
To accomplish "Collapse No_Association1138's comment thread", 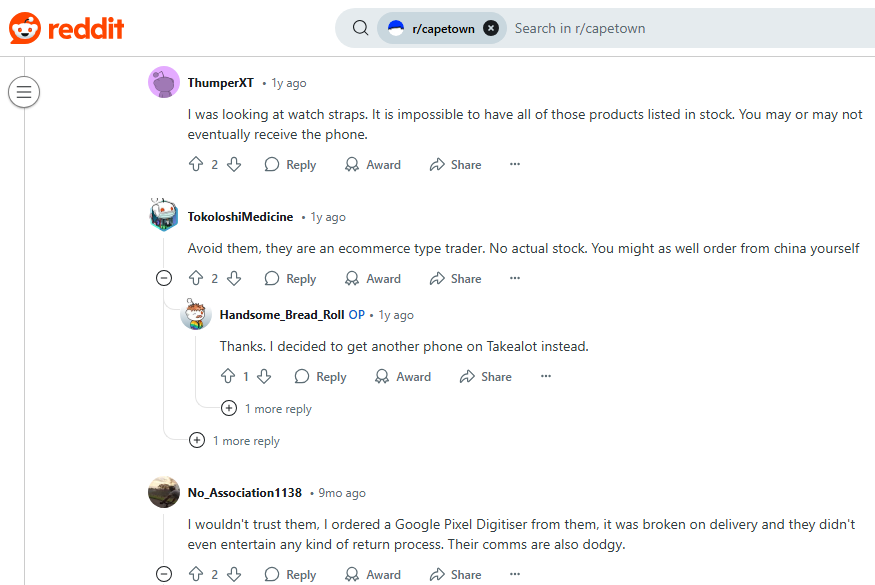I will pyautogui.click(x=164, y=575).
